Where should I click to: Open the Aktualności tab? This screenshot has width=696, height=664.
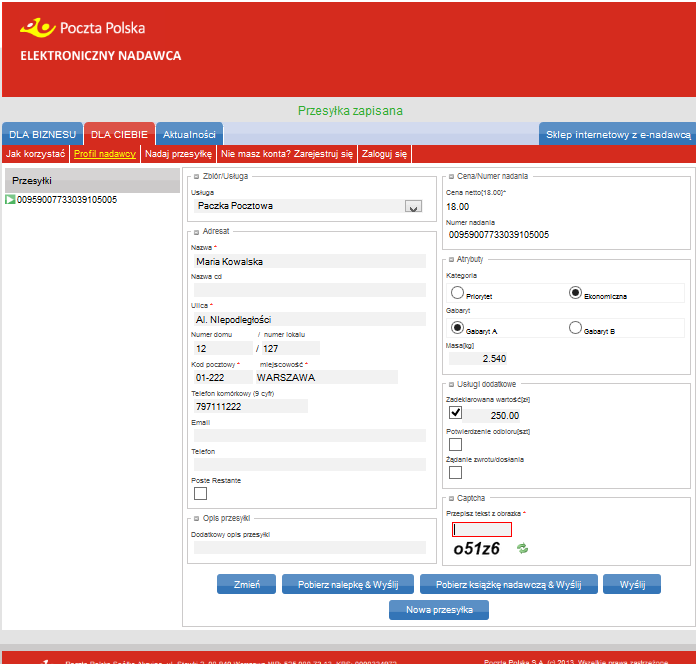tap(189, 134)
